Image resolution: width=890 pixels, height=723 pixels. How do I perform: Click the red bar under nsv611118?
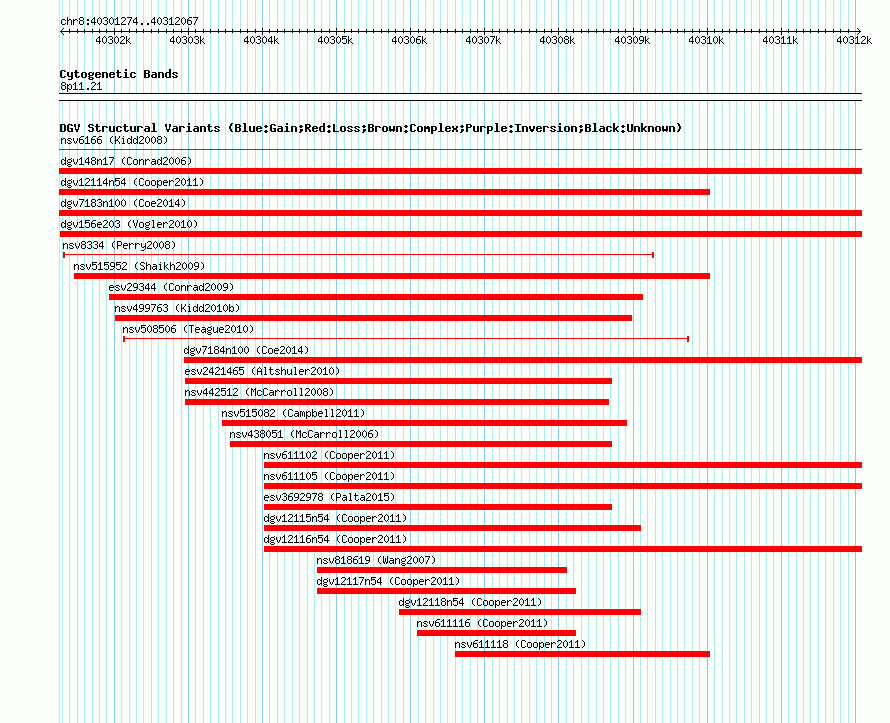pyautogui.click(x=582, y=654)
